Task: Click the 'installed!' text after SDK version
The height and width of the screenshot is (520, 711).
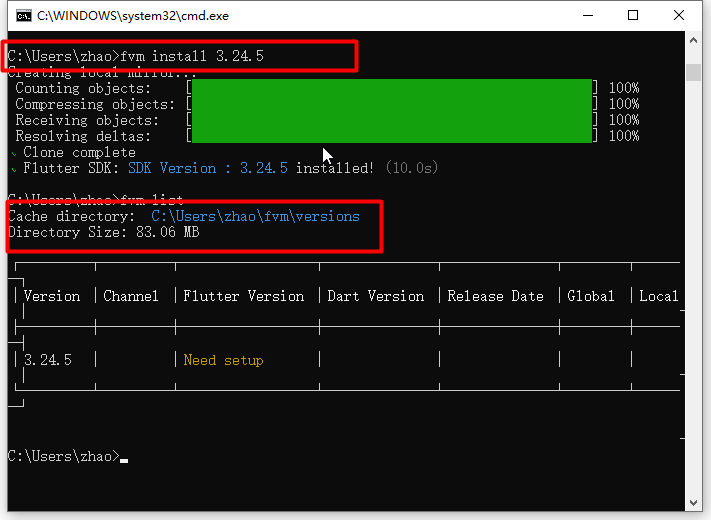Action: click(335, 168)
